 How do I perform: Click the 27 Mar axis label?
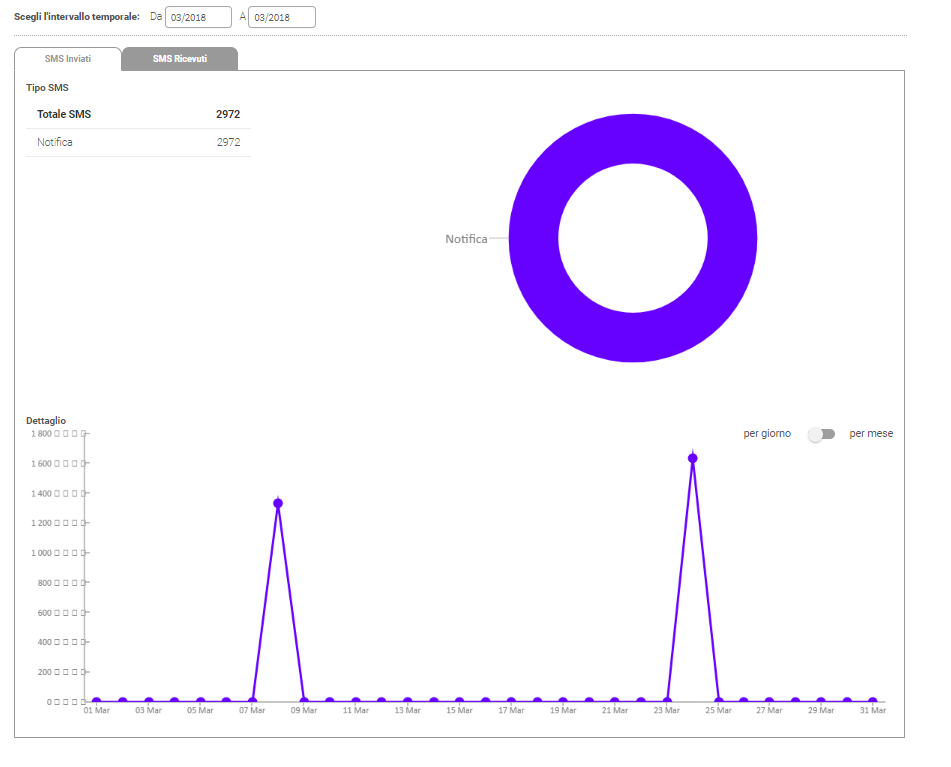tap(769, 710)
